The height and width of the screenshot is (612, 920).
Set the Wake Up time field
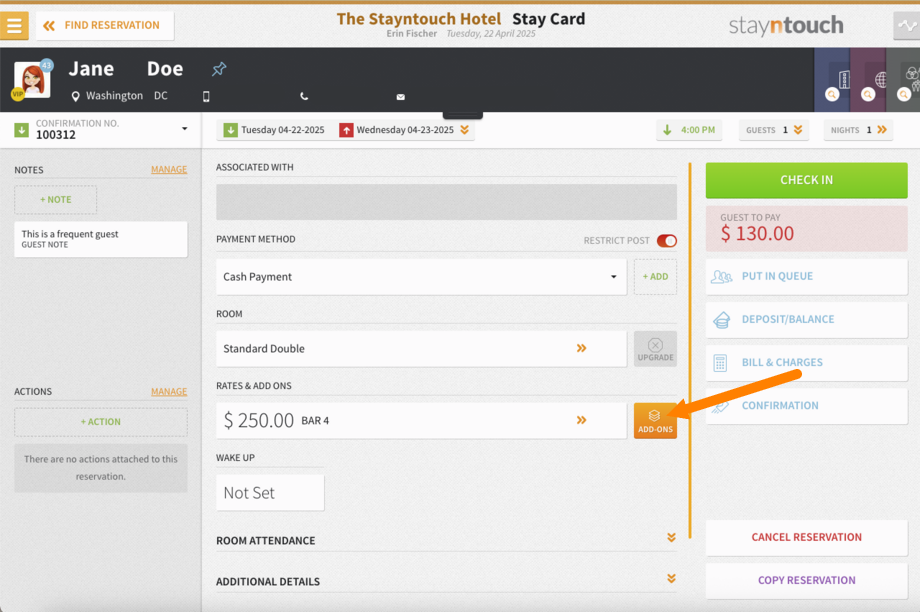[270, 493]
